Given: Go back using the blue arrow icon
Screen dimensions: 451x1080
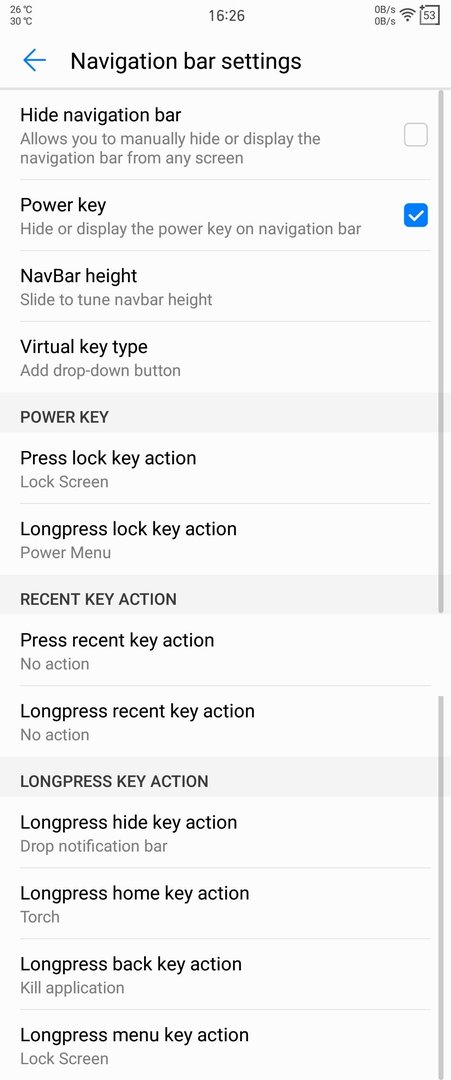Looking at the screenshot, I should coord(34,61).
